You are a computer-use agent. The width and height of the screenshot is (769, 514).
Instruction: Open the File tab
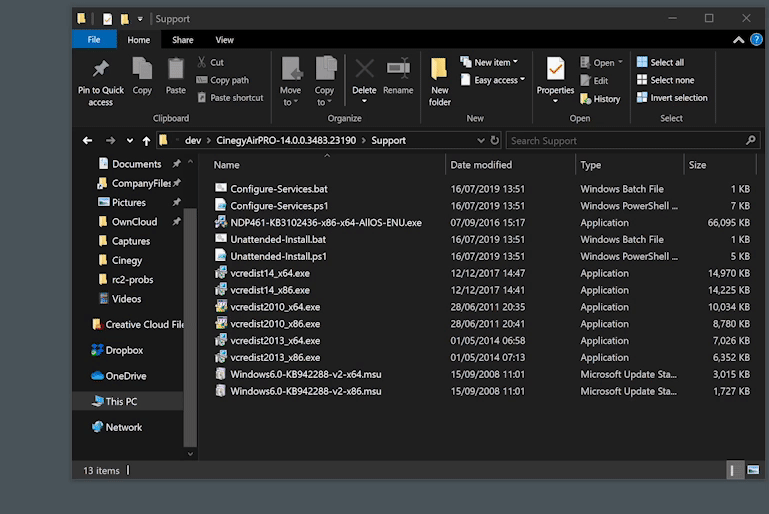[x=94, y=40]
